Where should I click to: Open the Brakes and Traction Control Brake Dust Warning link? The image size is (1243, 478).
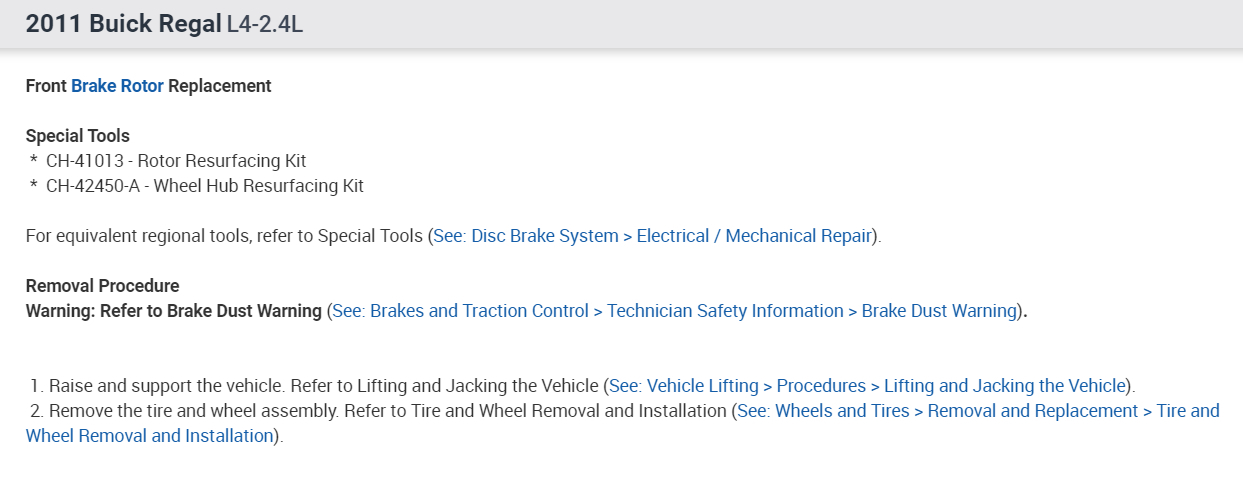(x=674, y=311)
